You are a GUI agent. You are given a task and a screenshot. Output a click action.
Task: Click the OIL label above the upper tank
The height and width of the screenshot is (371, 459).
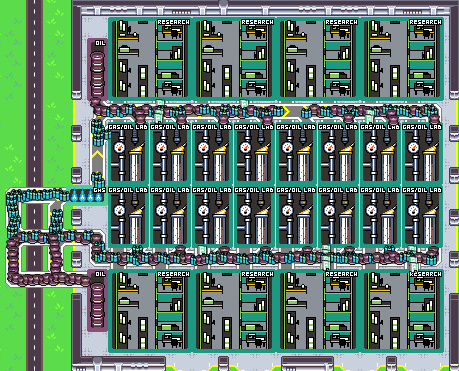pyautogui.click(x=100, y=43)
